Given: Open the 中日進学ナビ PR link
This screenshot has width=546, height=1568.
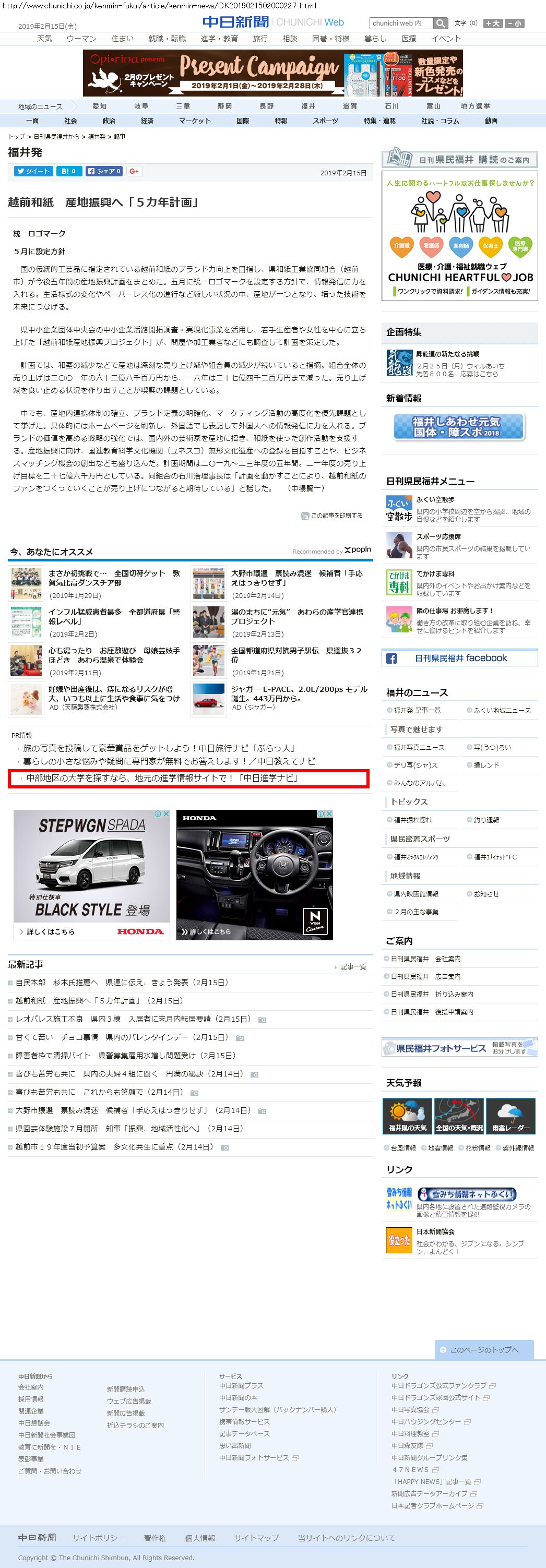Looking at the screenshot, I should point(162,778).
